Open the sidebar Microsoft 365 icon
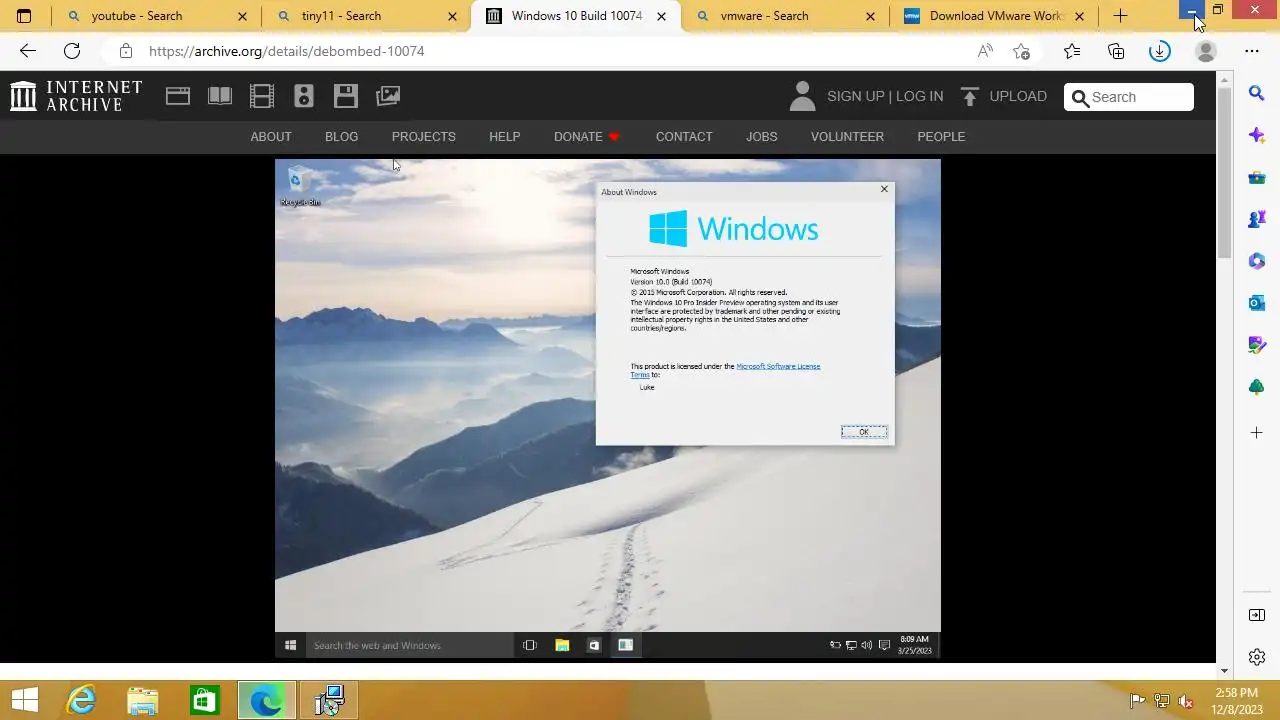This screenshot has width=1280, height=720. point(1257,261)
